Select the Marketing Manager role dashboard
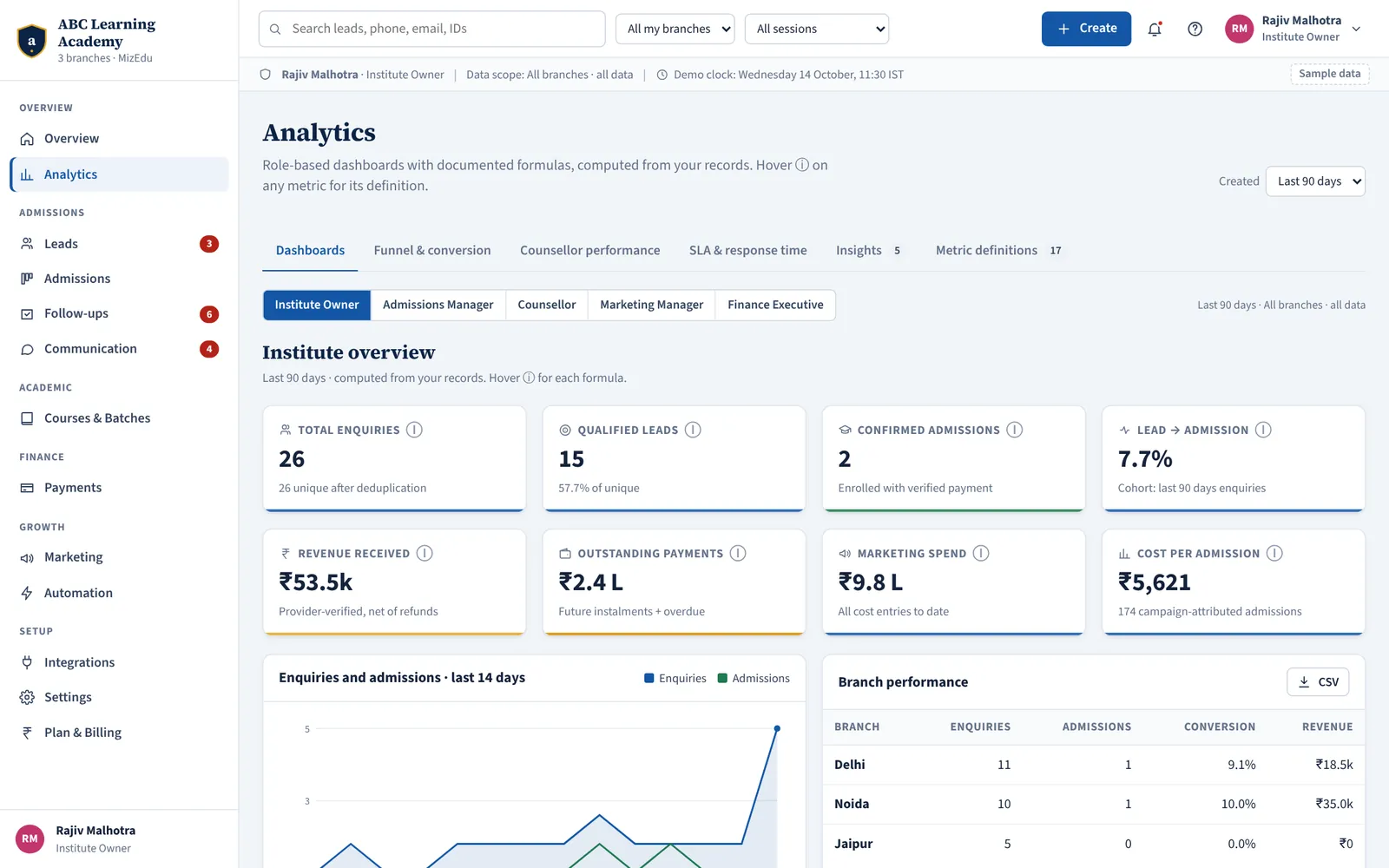Viewport: 1389px width, 868px height. [x=652, y=305]
